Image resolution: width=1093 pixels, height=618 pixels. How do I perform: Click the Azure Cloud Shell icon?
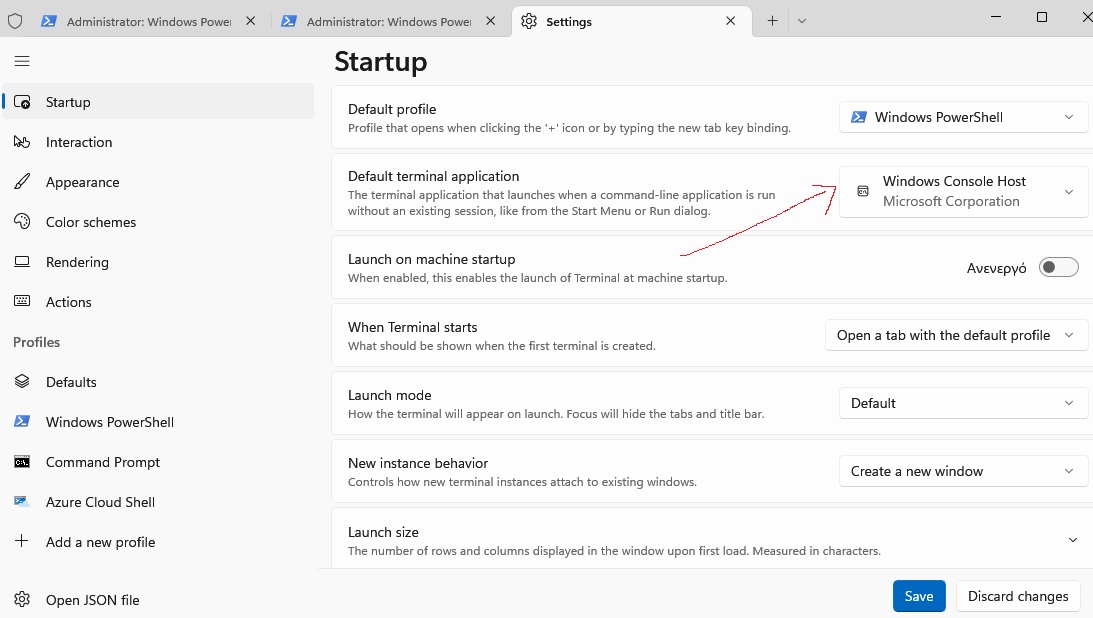(22, 502)
